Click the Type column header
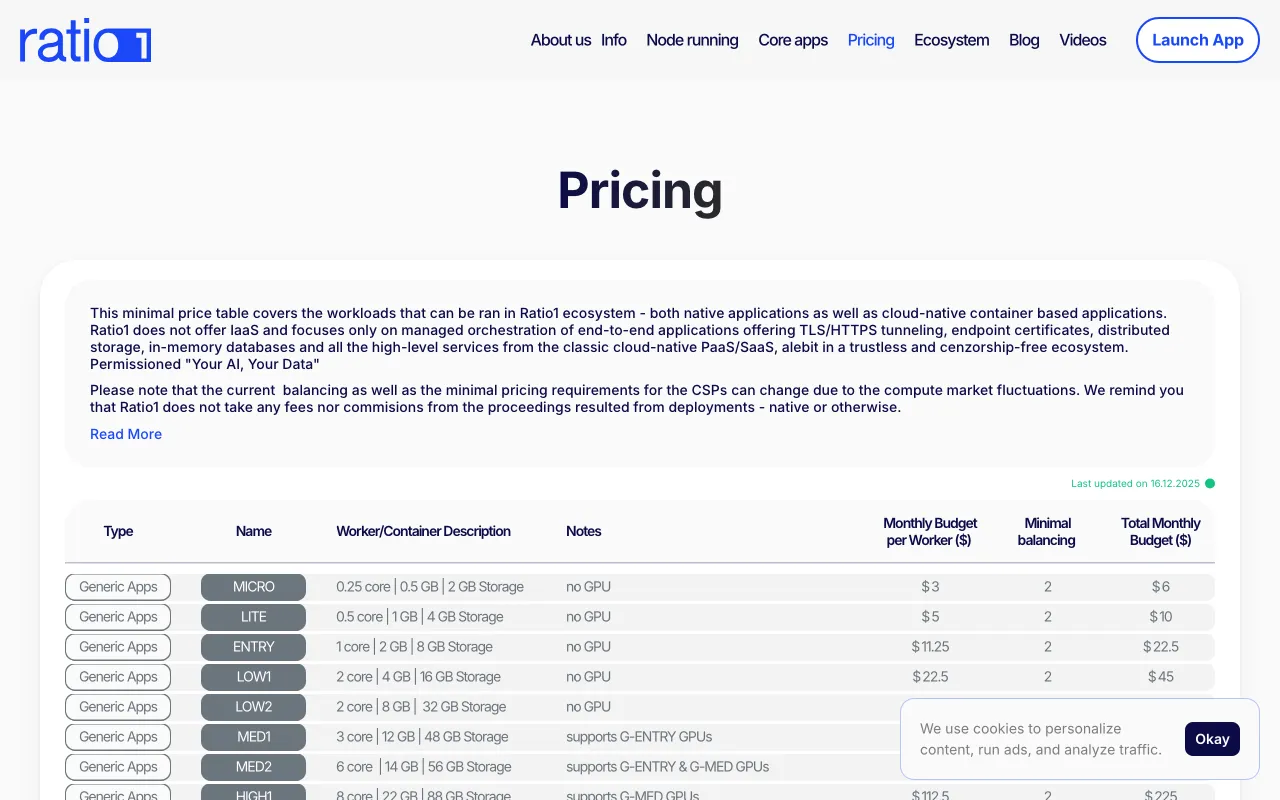The width and height of the screenshot is (1280, 800). pyautogui.click(x=118, y=531)
